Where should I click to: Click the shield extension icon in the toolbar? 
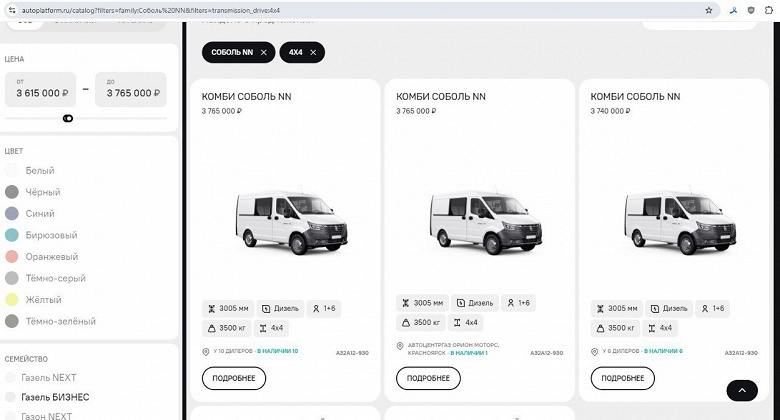click(751, 10)
